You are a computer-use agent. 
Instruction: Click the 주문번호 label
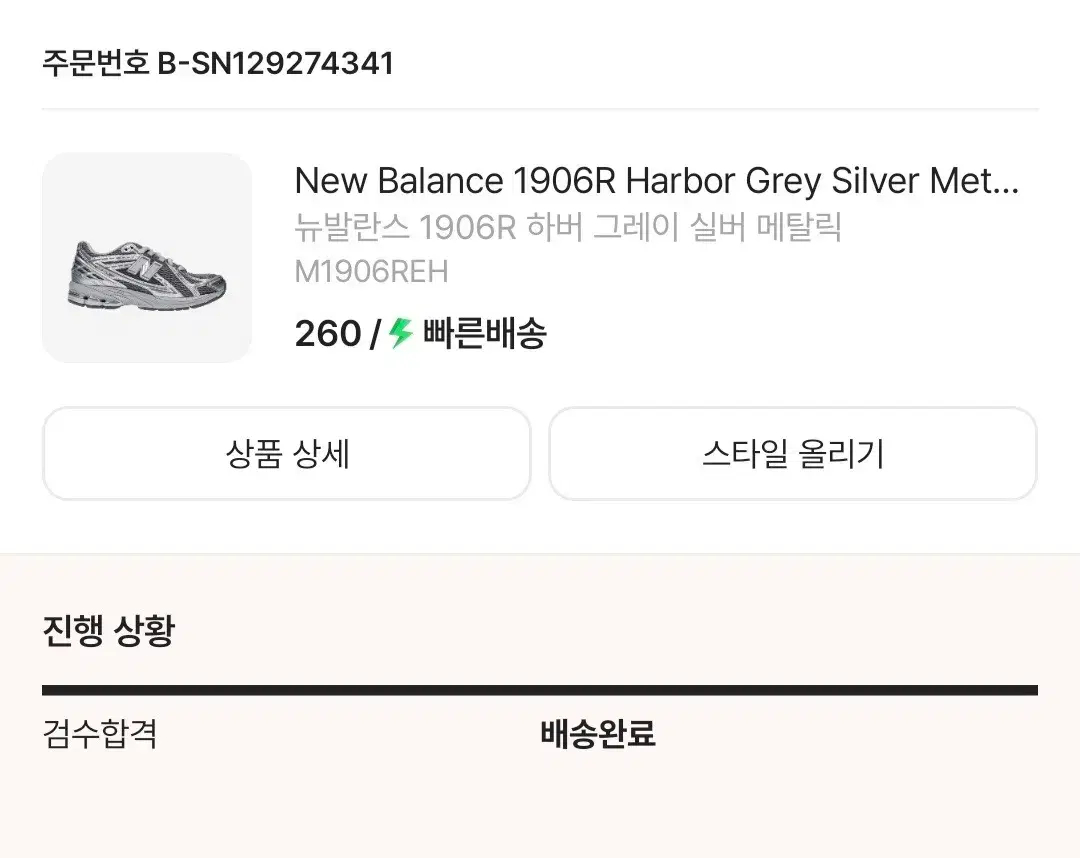[x=96, y=64]
